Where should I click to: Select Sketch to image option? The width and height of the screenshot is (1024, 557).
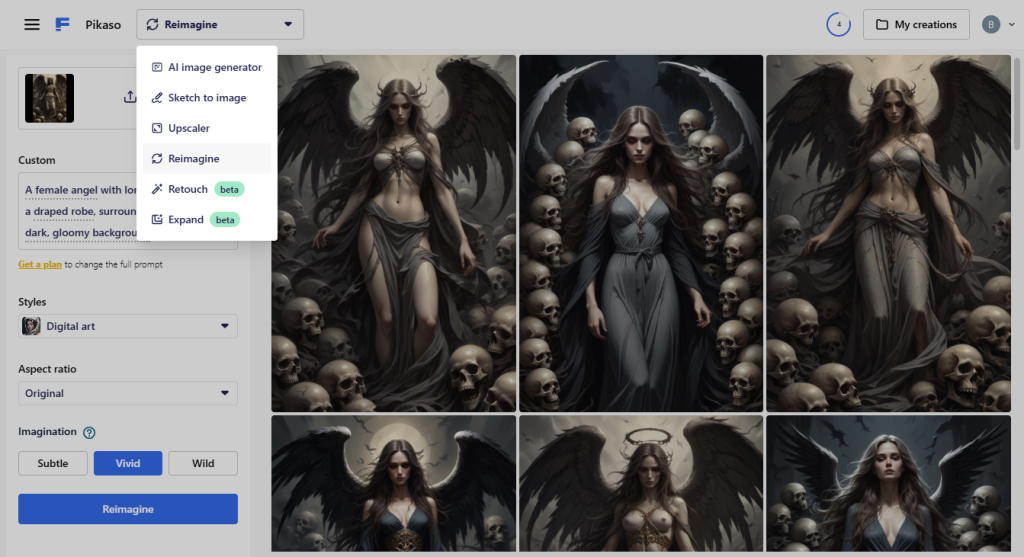pyautogui.click(x=207, y=98)
